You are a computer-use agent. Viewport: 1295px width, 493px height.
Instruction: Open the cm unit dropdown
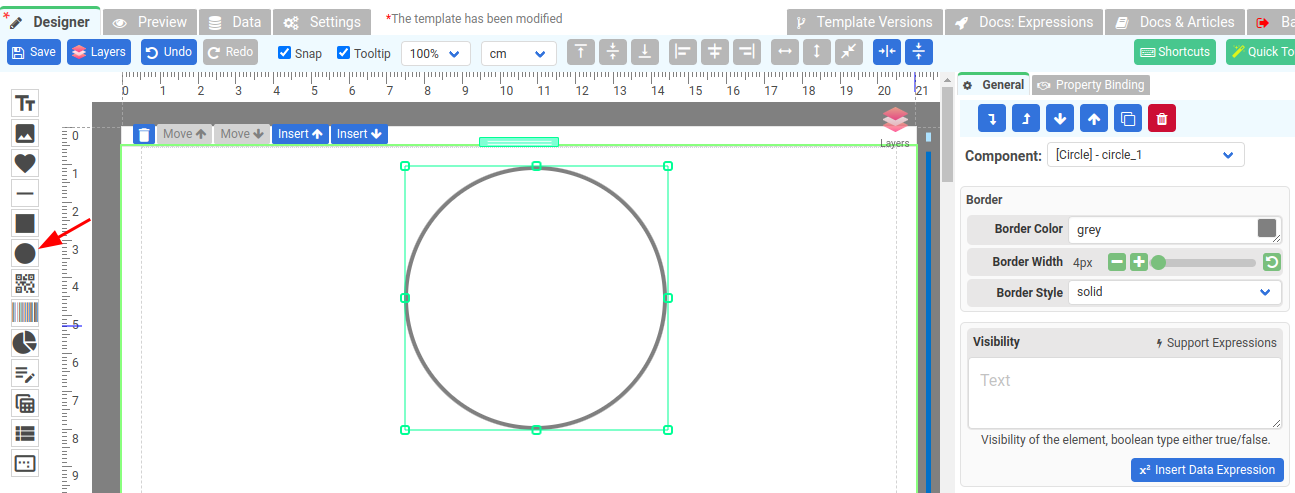pyautogui.click(x=518, y=53)
